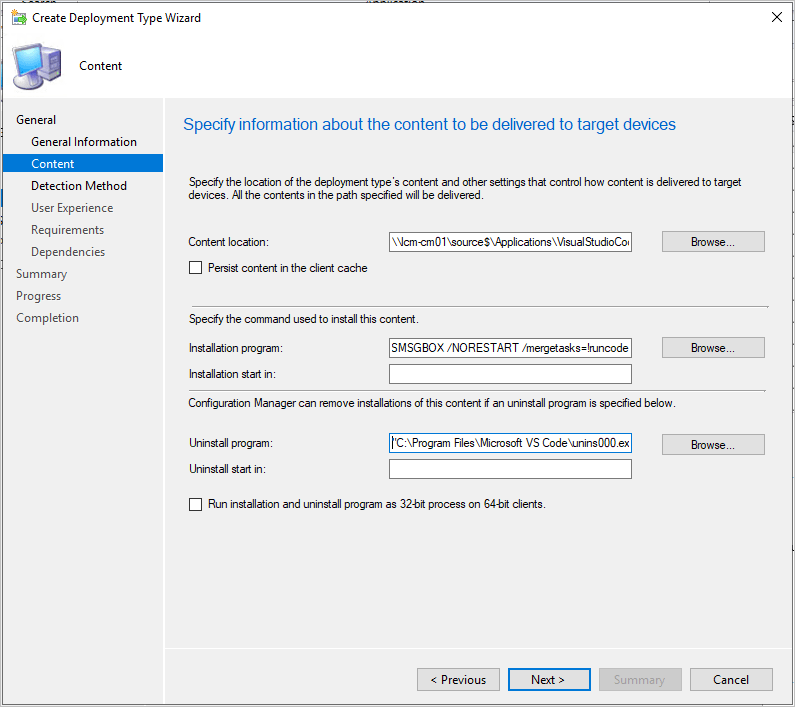This screenshot has width=795, height=707.
Task: Select the General heading in sidebar
Action: (x=36, y=120)
